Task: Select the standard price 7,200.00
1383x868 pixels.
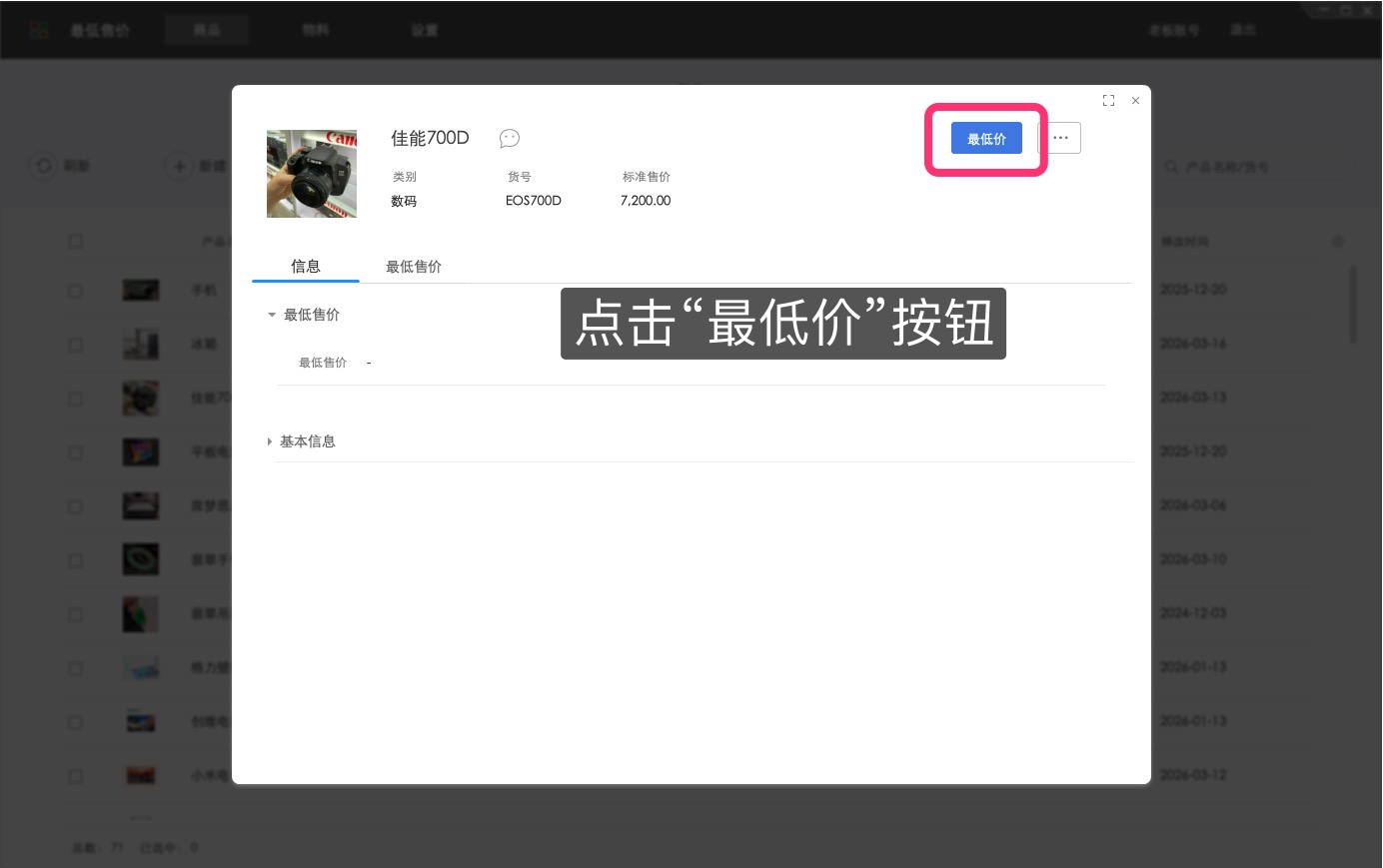Action: pyautogui.click(x=646, y=201)
